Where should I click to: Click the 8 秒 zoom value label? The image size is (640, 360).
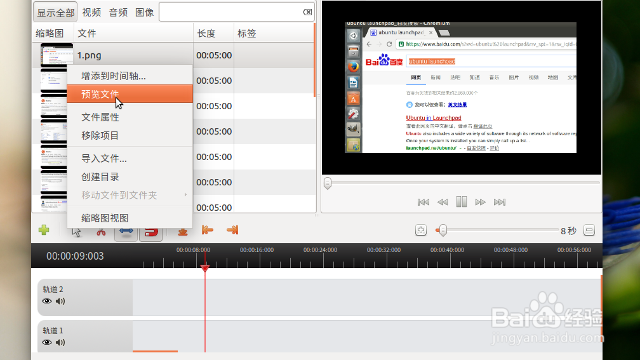pyautogui.click(x=568, y=231)
